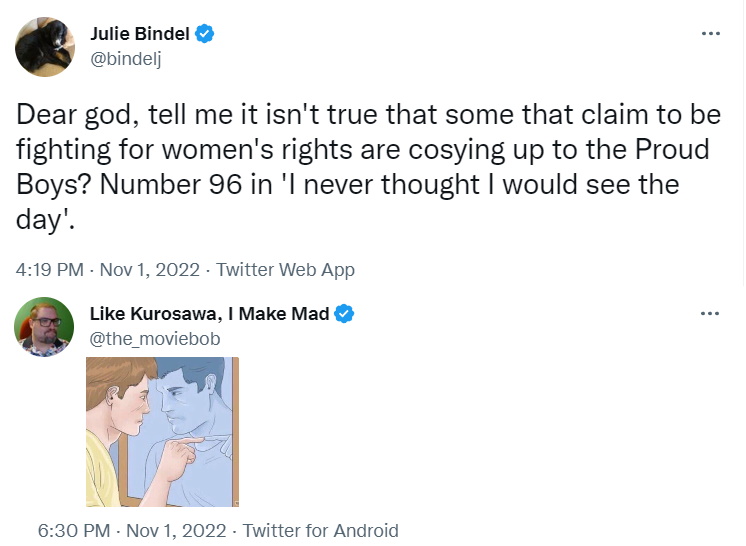Click the Nov 1, 2022 date under Julie's tweet
Screen dimensions: 746x546
[152, 270]
